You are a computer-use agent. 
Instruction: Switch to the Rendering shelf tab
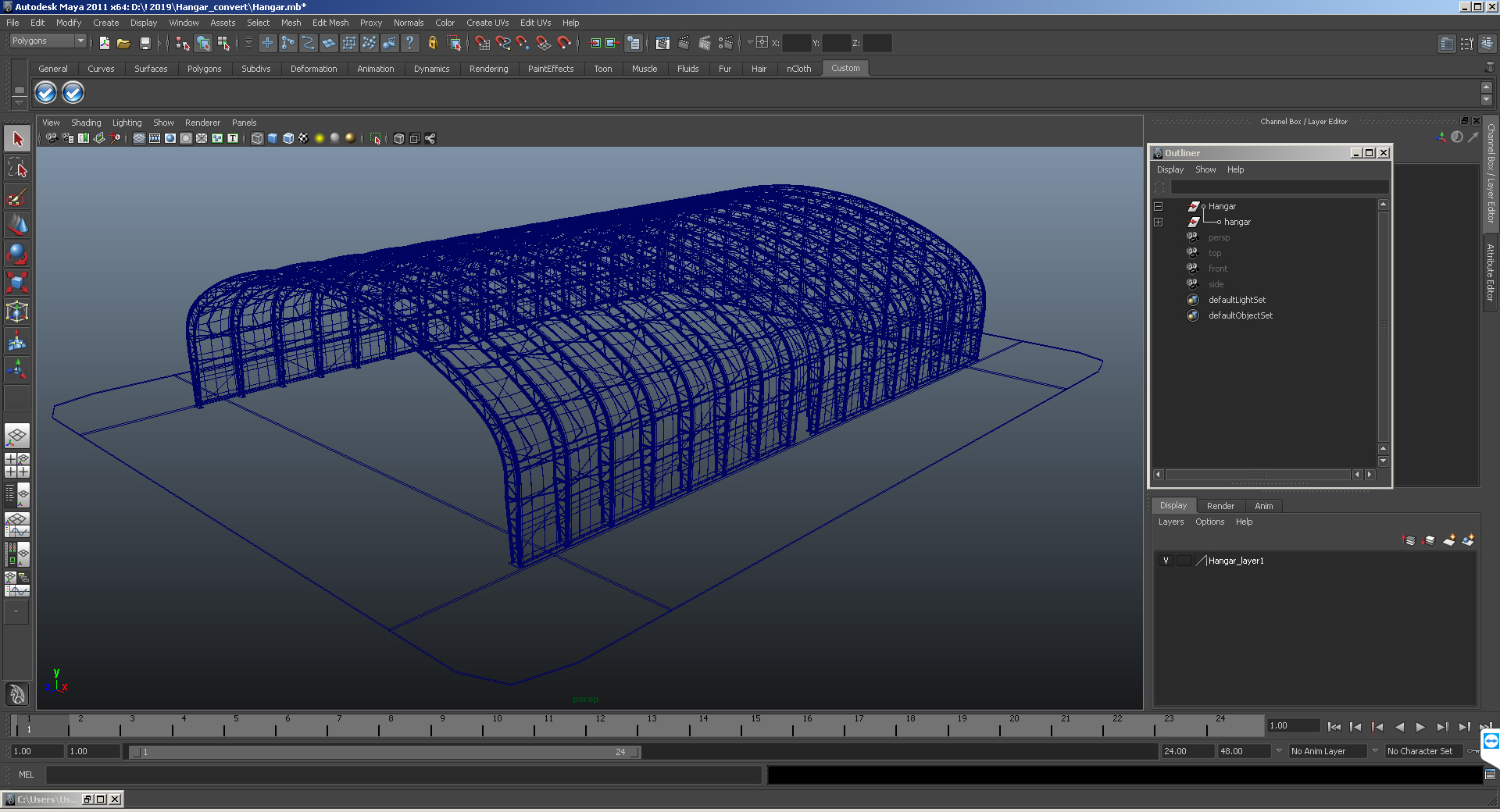[488, 69]
